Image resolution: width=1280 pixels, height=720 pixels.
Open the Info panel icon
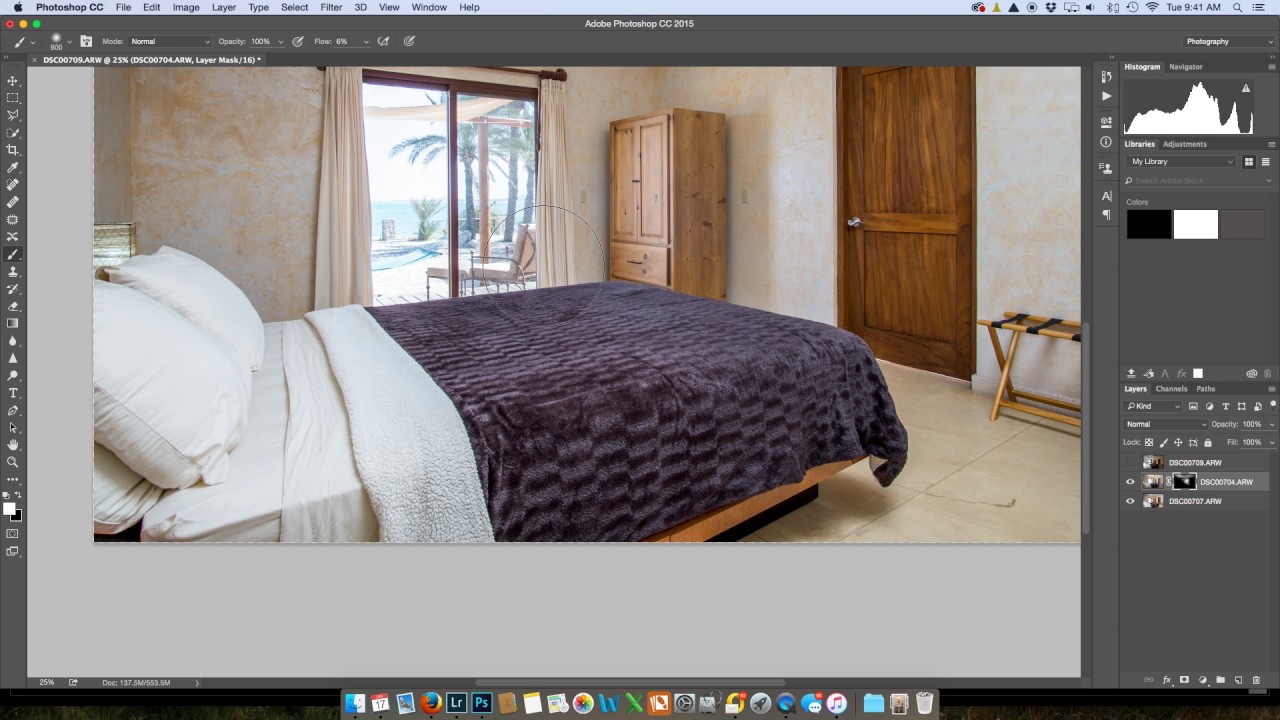[1106, 142]
